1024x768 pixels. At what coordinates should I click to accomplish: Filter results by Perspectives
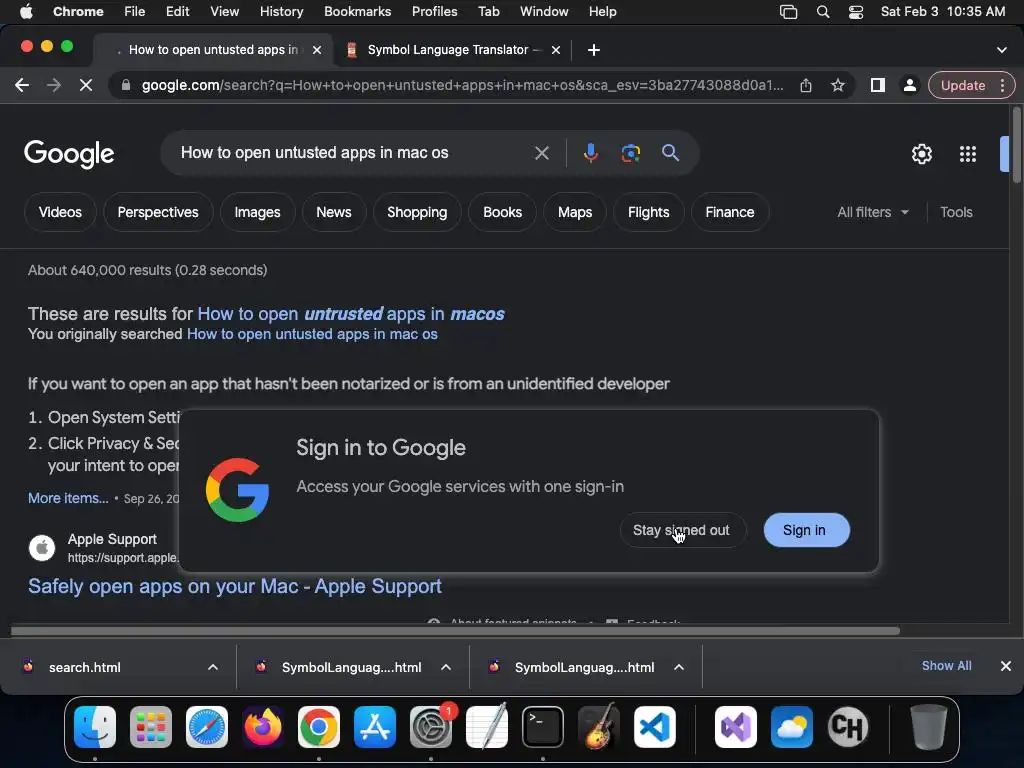158,212
